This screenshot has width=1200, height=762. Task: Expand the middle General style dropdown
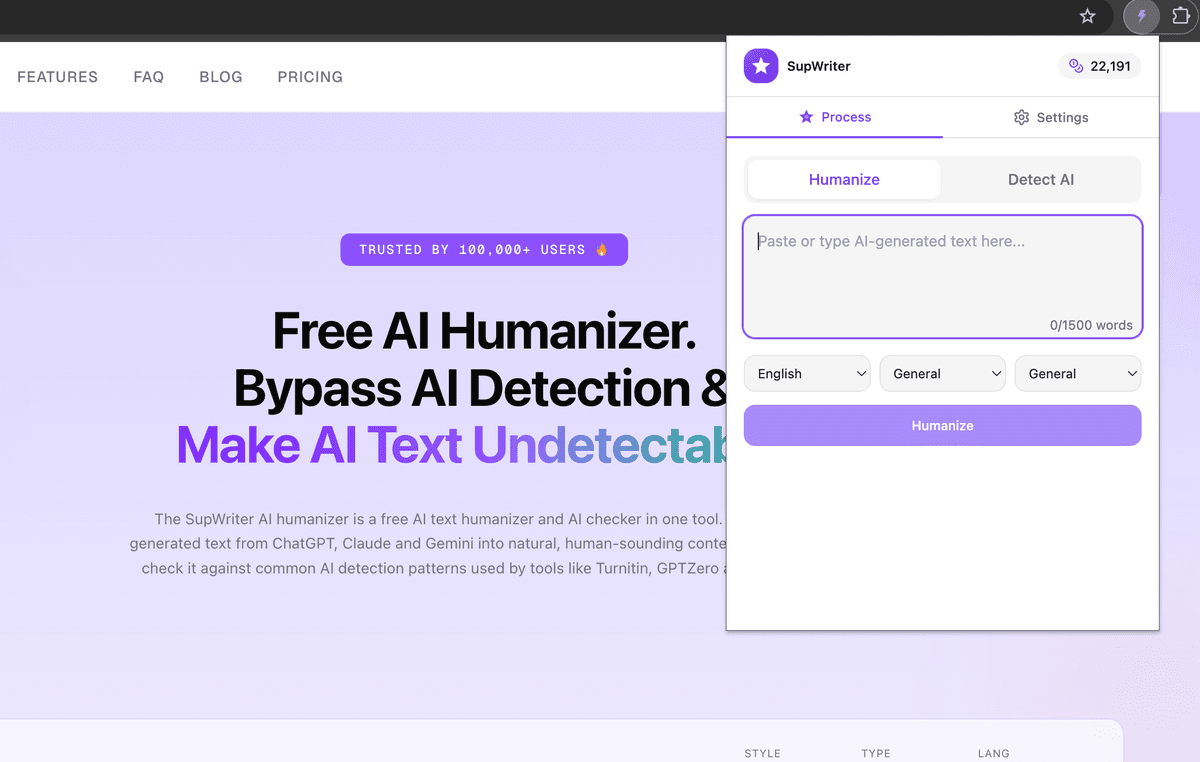coord(942,373)
